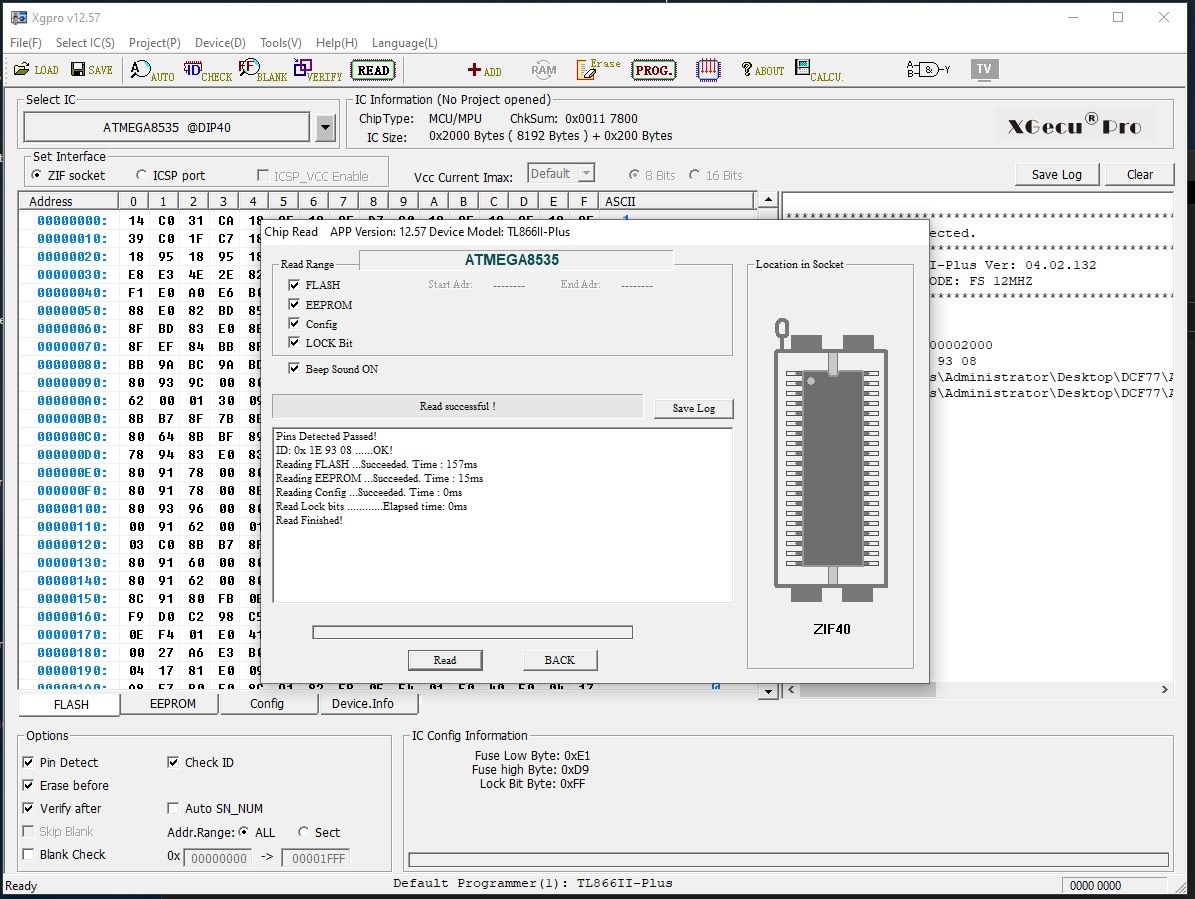The height and width of the screenshot is (899, 1195).
Task: Open the Project(P) menu
Action: pyautogui.click(x=155, y=43)
